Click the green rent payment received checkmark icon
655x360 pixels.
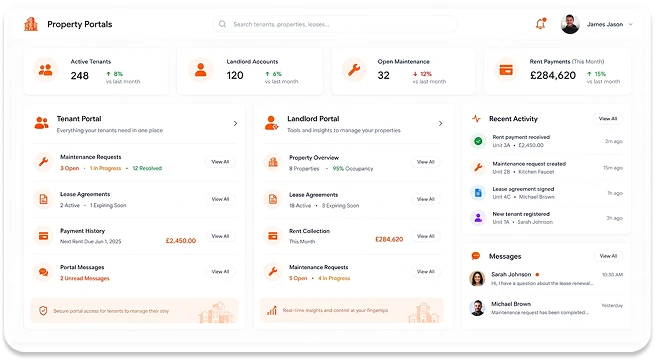coord(478,141)
